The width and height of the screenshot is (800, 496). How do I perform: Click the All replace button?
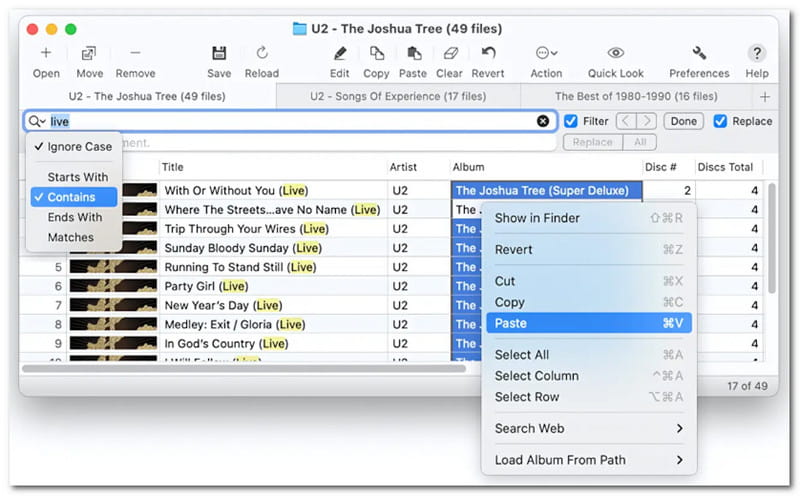[x=640, y=142]
